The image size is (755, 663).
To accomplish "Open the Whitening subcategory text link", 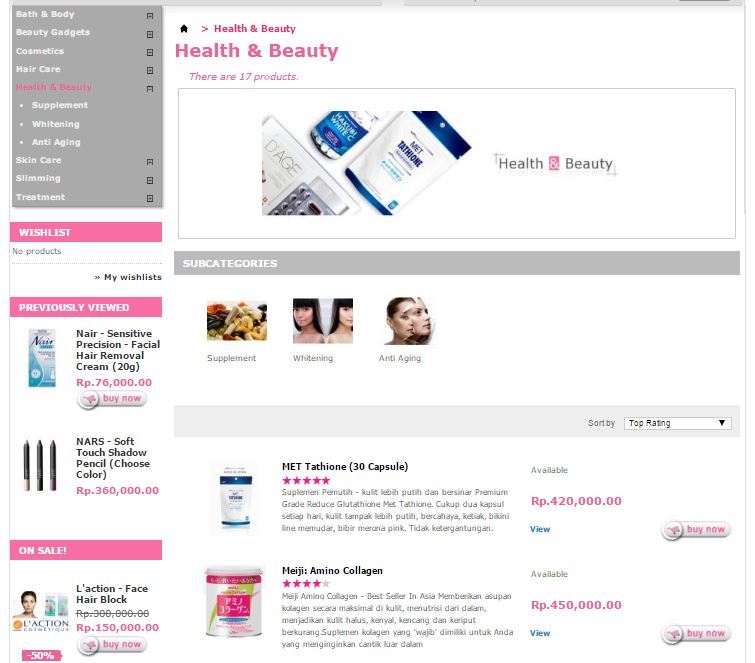I will [313, 358].
